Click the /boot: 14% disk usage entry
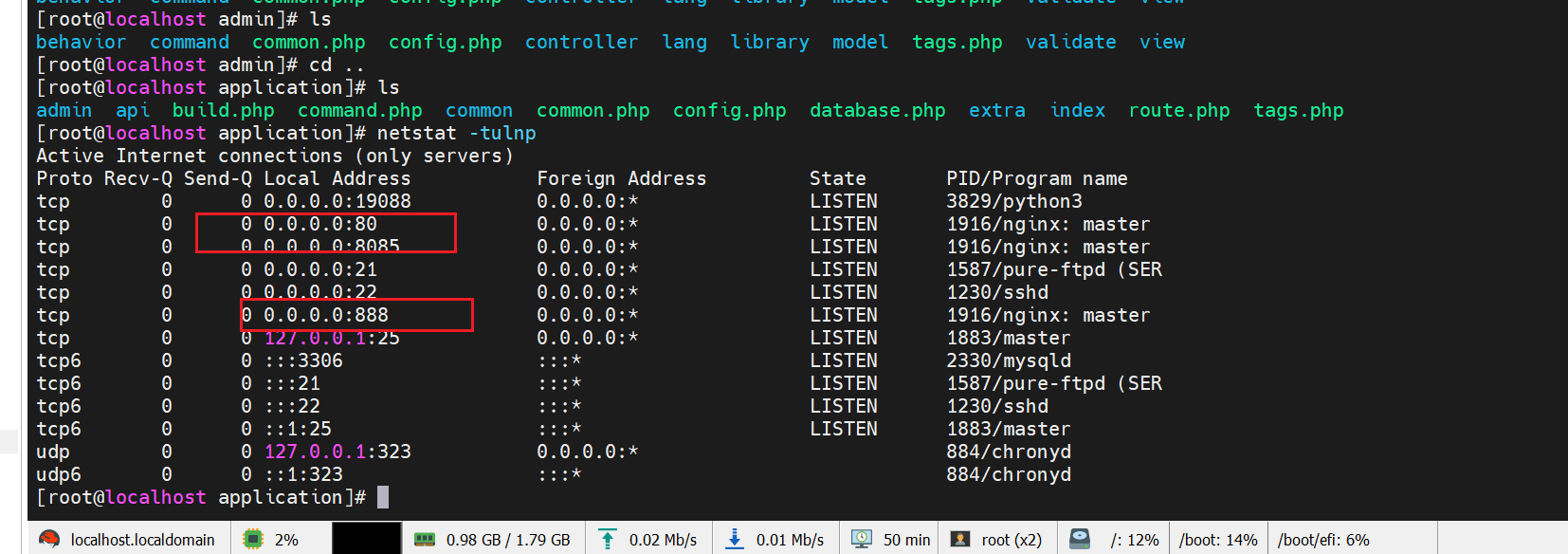Screen dimensions: 1568x554 click(1218, 540)
